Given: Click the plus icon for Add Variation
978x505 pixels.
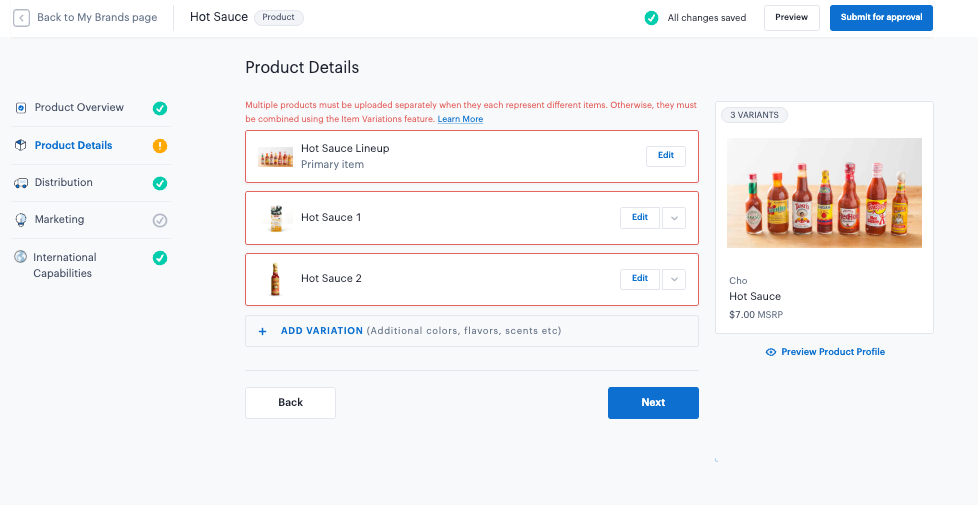Looking at the screenshot, I should pos(263,331).
